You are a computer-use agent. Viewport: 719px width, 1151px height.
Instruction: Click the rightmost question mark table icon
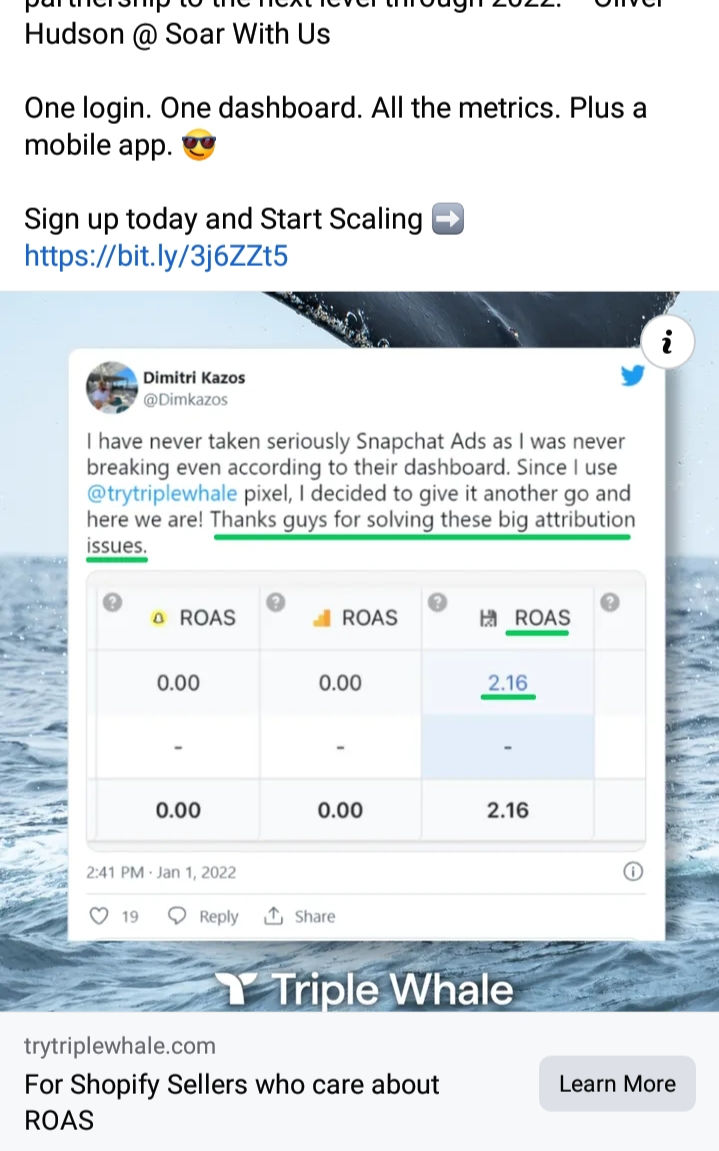click(610, 602)
